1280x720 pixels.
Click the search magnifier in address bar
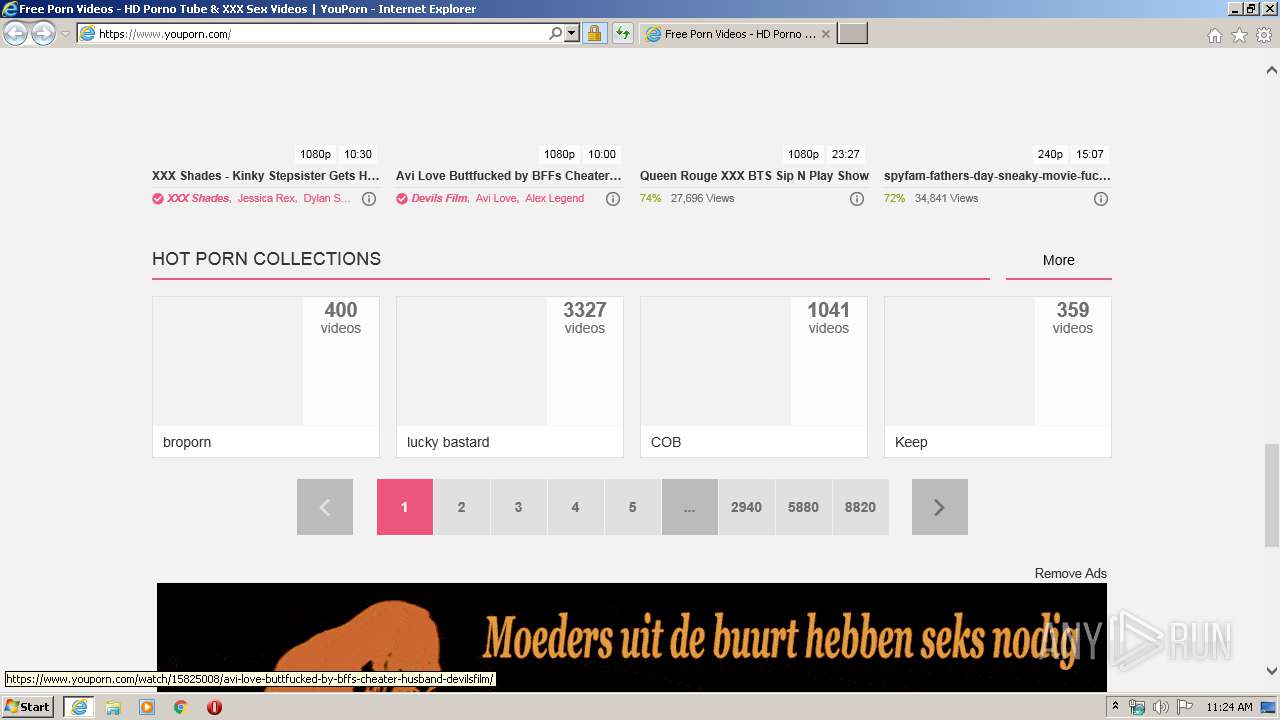(x=556, y=34)
